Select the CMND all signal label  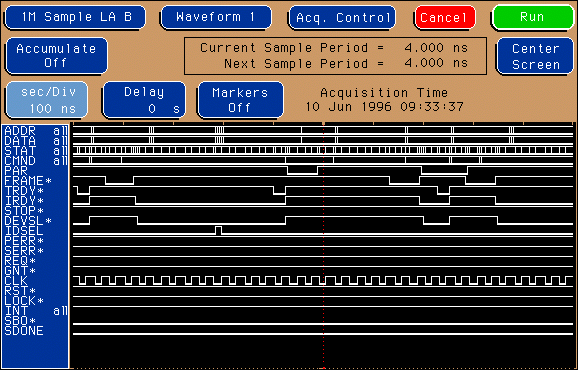[x=36, y=161]
